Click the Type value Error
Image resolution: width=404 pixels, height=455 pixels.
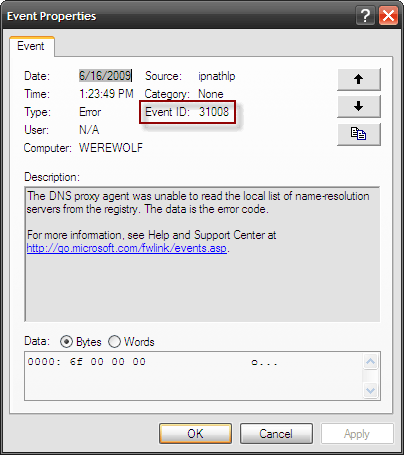pyautogui.click(x=90, y=112)
